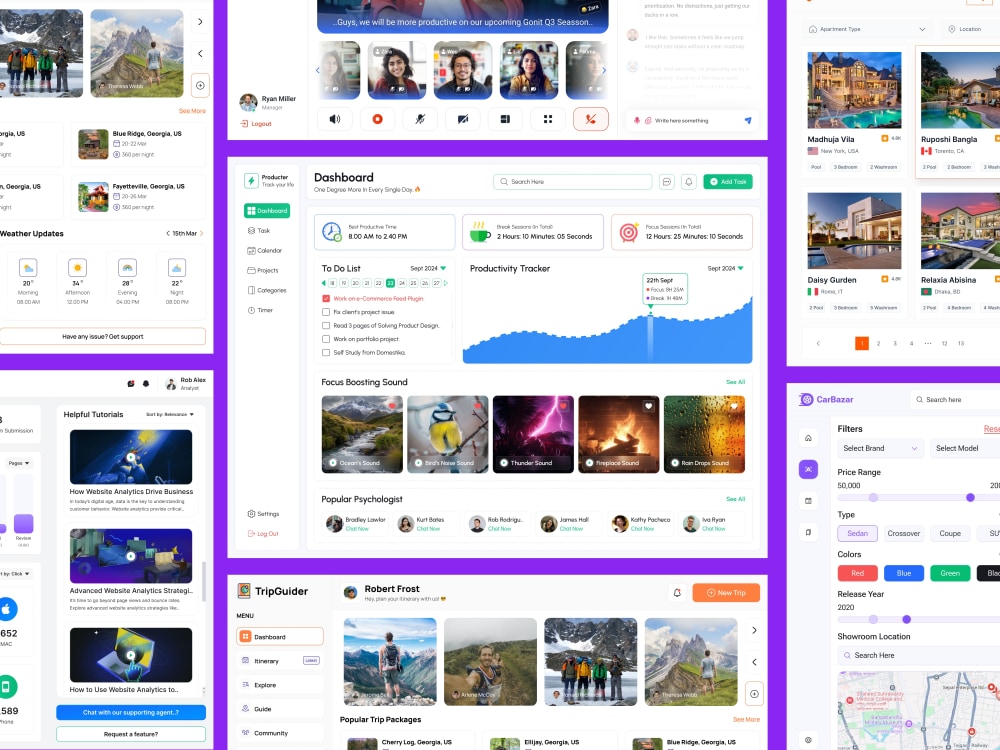Open the Select Model dropdown

click(x=965, y=448)
